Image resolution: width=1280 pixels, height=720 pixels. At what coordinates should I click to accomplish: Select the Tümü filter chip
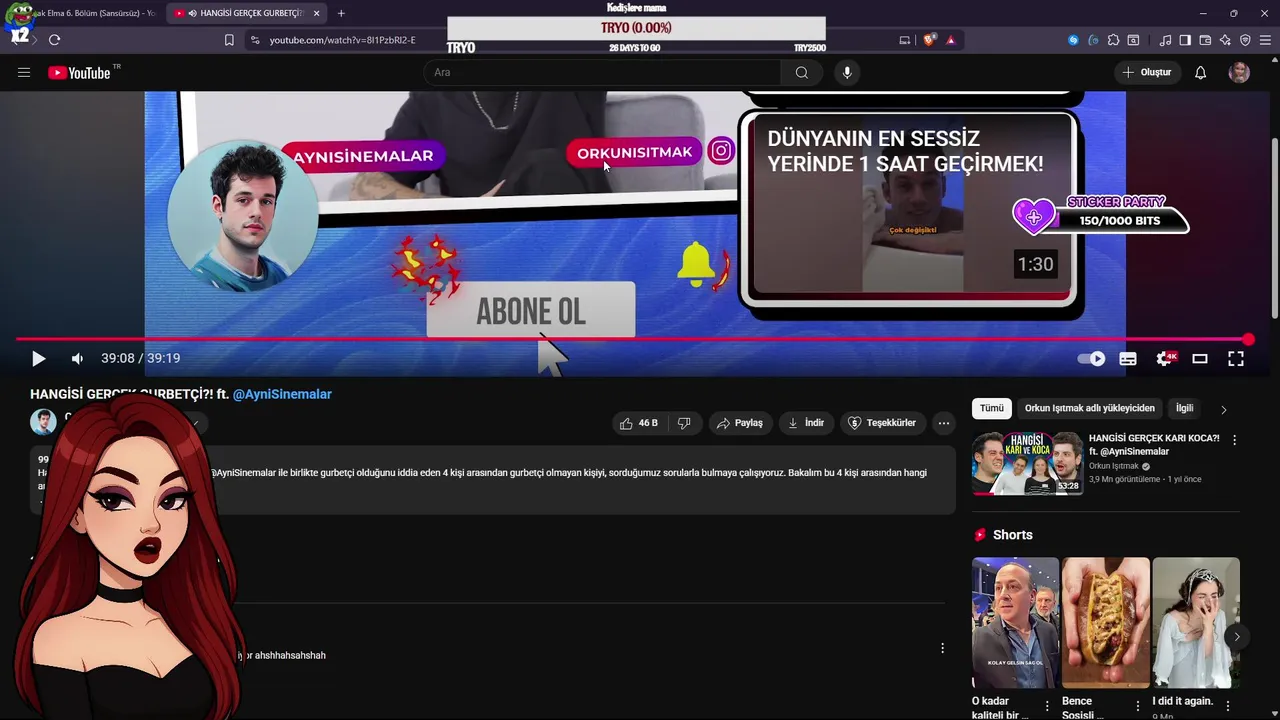tap(991, 408)
